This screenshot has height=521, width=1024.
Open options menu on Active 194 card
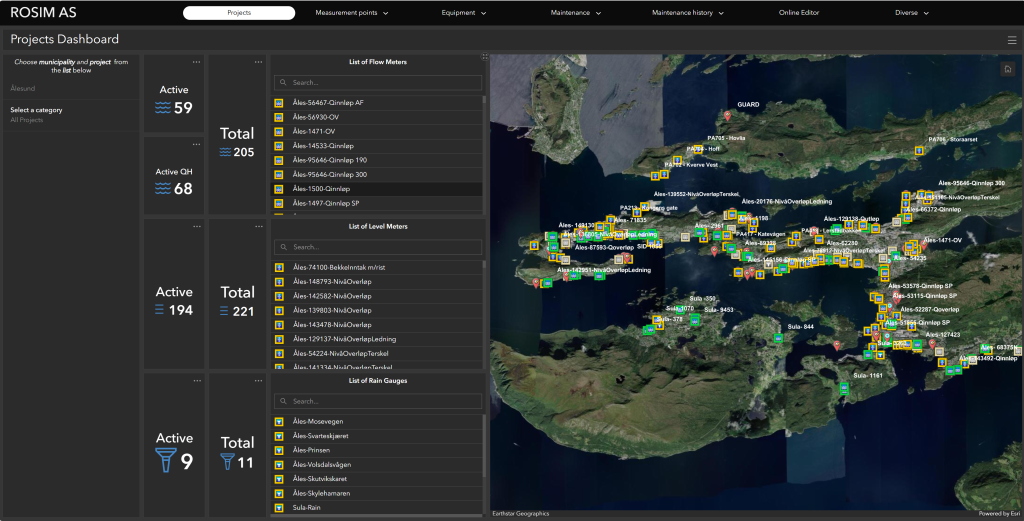pyautogui.click(x=197, y=226)
